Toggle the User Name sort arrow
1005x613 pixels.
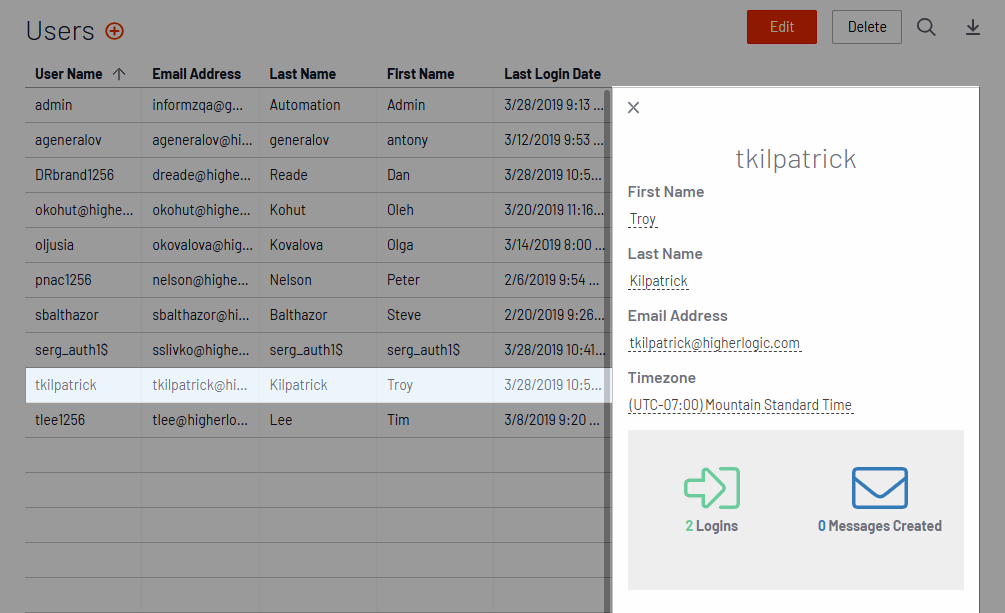click(x=119, y=74)
